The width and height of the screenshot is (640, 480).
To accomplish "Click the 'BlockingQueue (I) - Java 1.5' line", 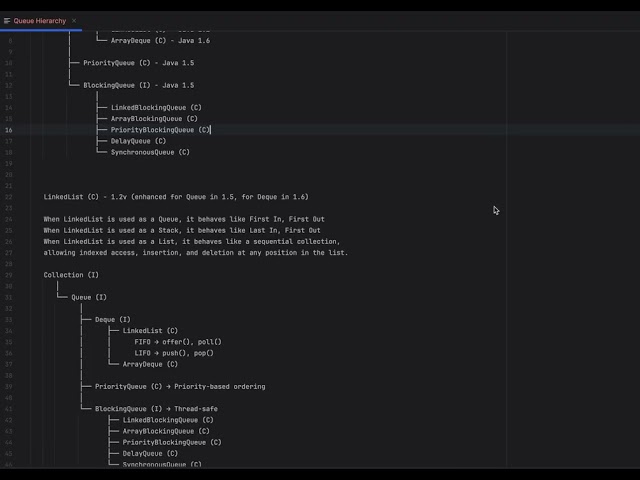I will 139,85.
